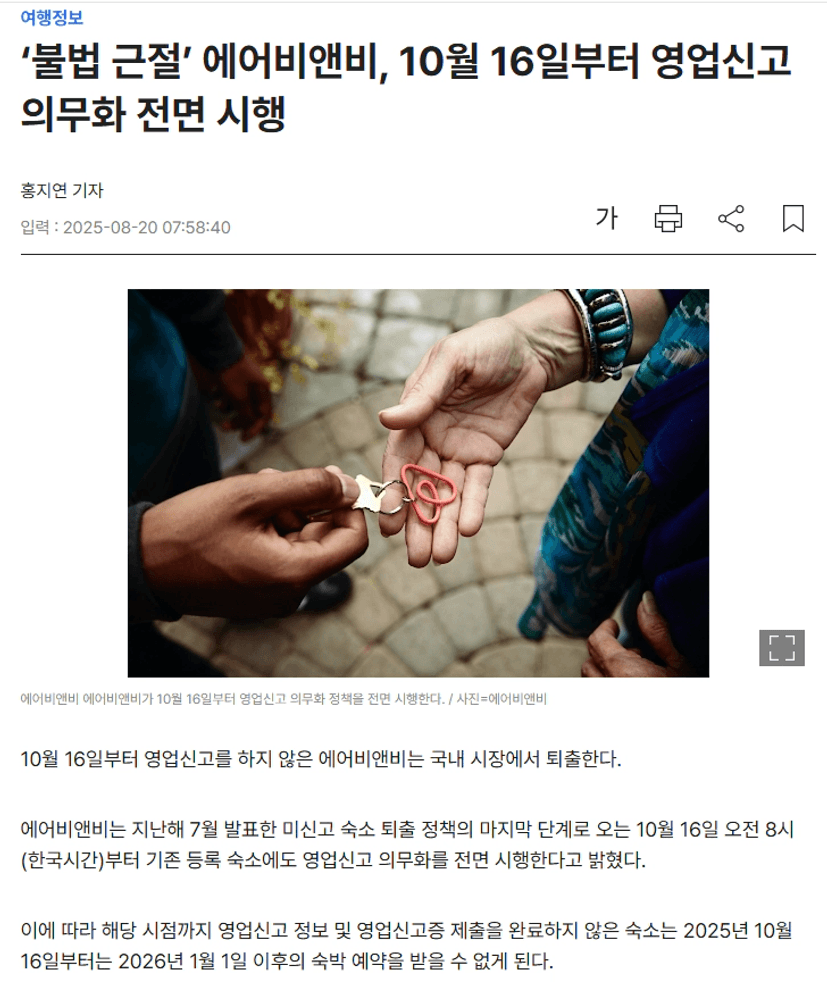Bookmark this article with bookmark icon

tap(793, 218)
